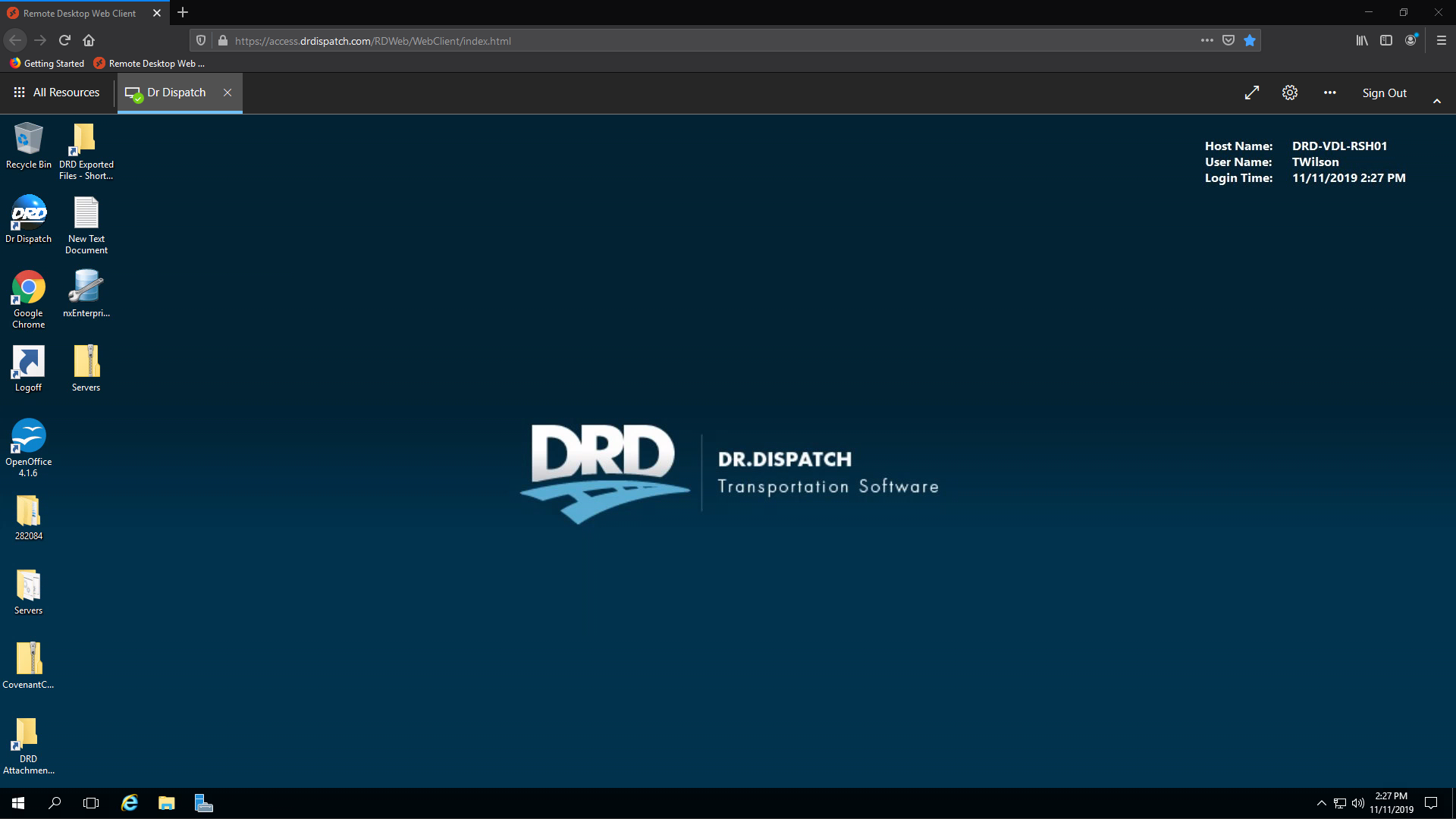Open the OpenOffice 4.1.6 desktop icon
Screen dimensions: 1456x819
click(29, 438)
